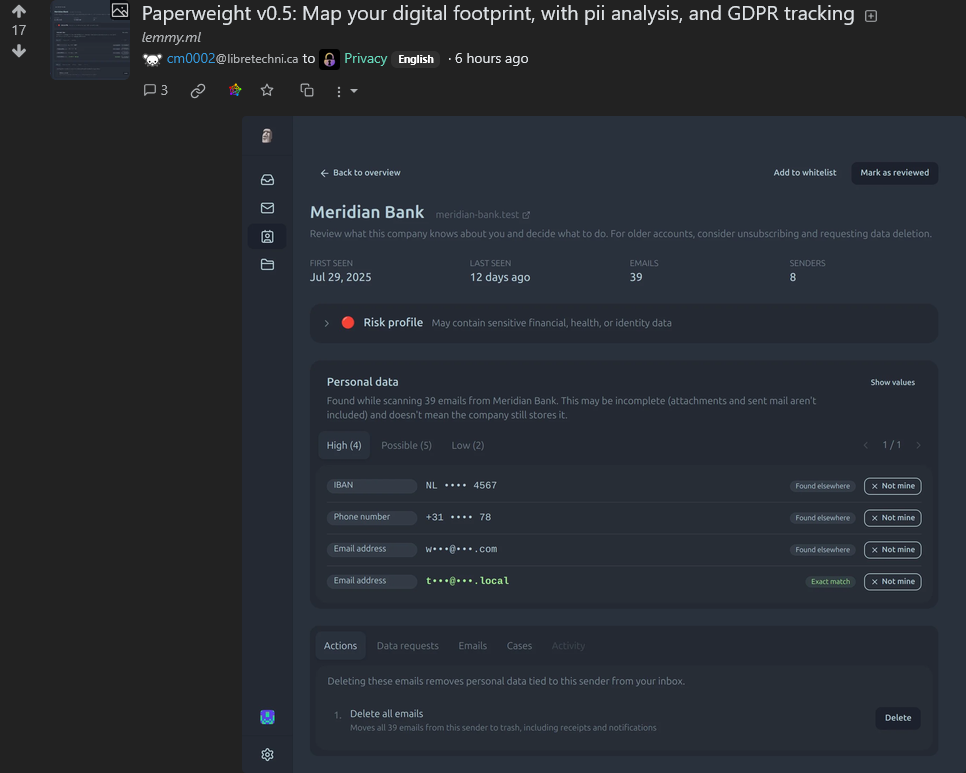The height and width of the screenshot is (773, 966).
Task: Click Add to whitelist
Action: point(805,173)
